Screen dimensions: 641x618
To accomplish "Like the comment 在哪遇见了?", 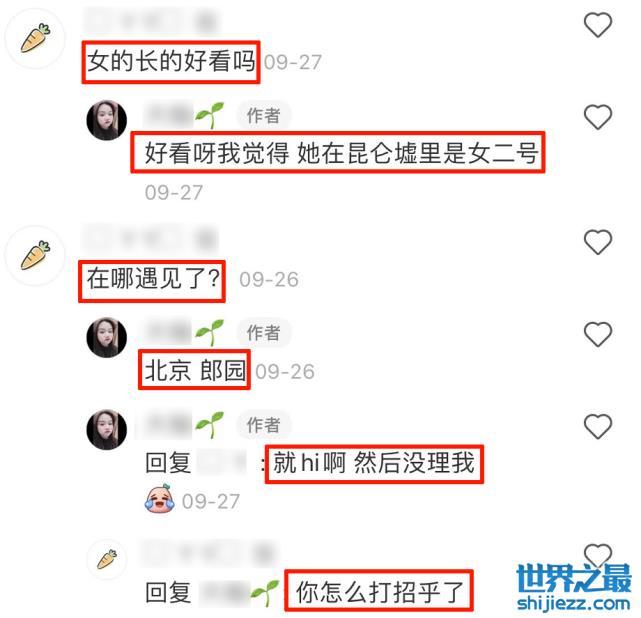I will pos(598,242).
